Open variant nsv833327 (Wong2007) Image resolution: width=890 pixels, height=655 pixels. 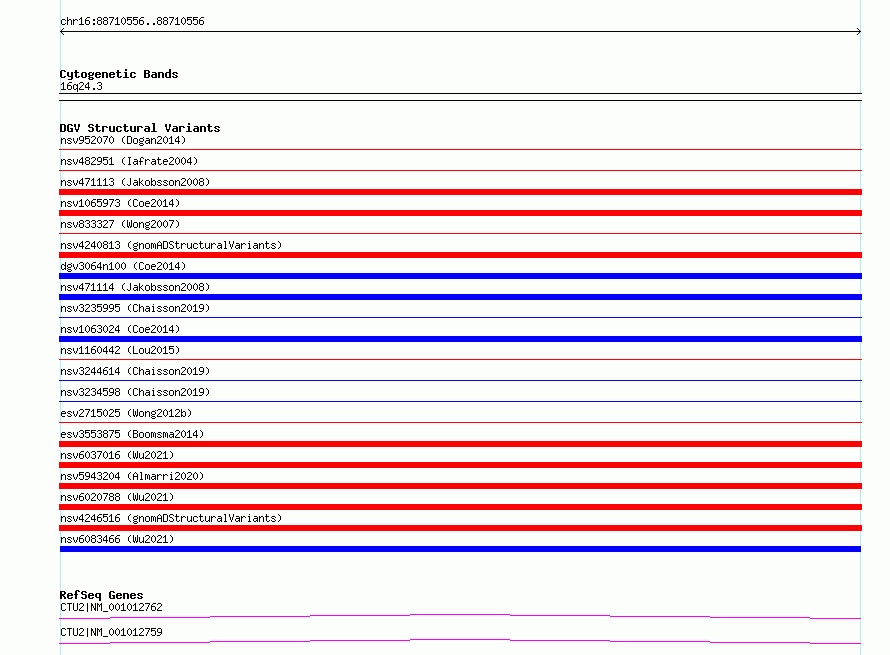point(120,224)
